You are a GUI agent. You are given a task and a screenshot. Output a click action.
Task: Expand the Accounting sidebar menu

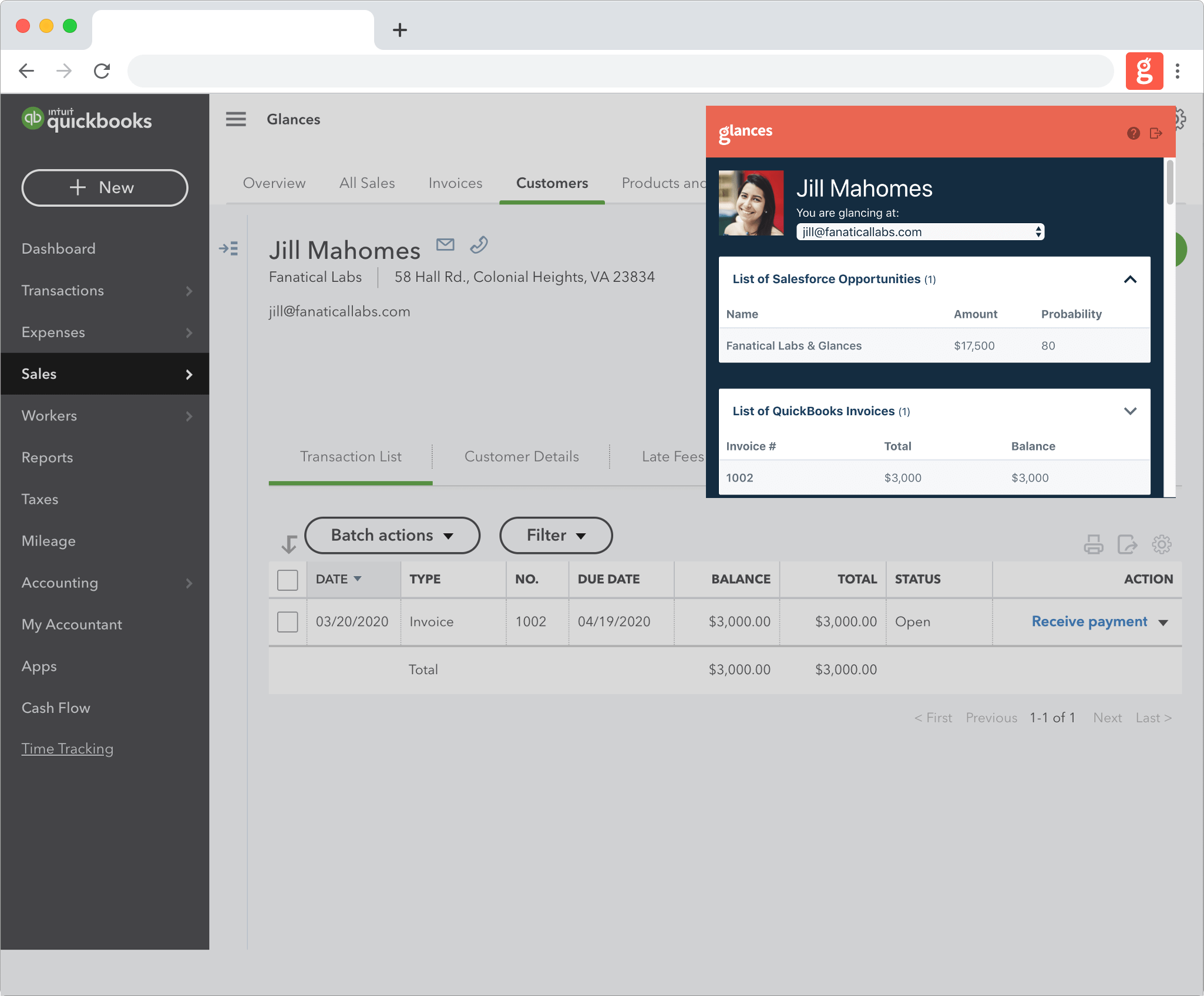point(189,583)
